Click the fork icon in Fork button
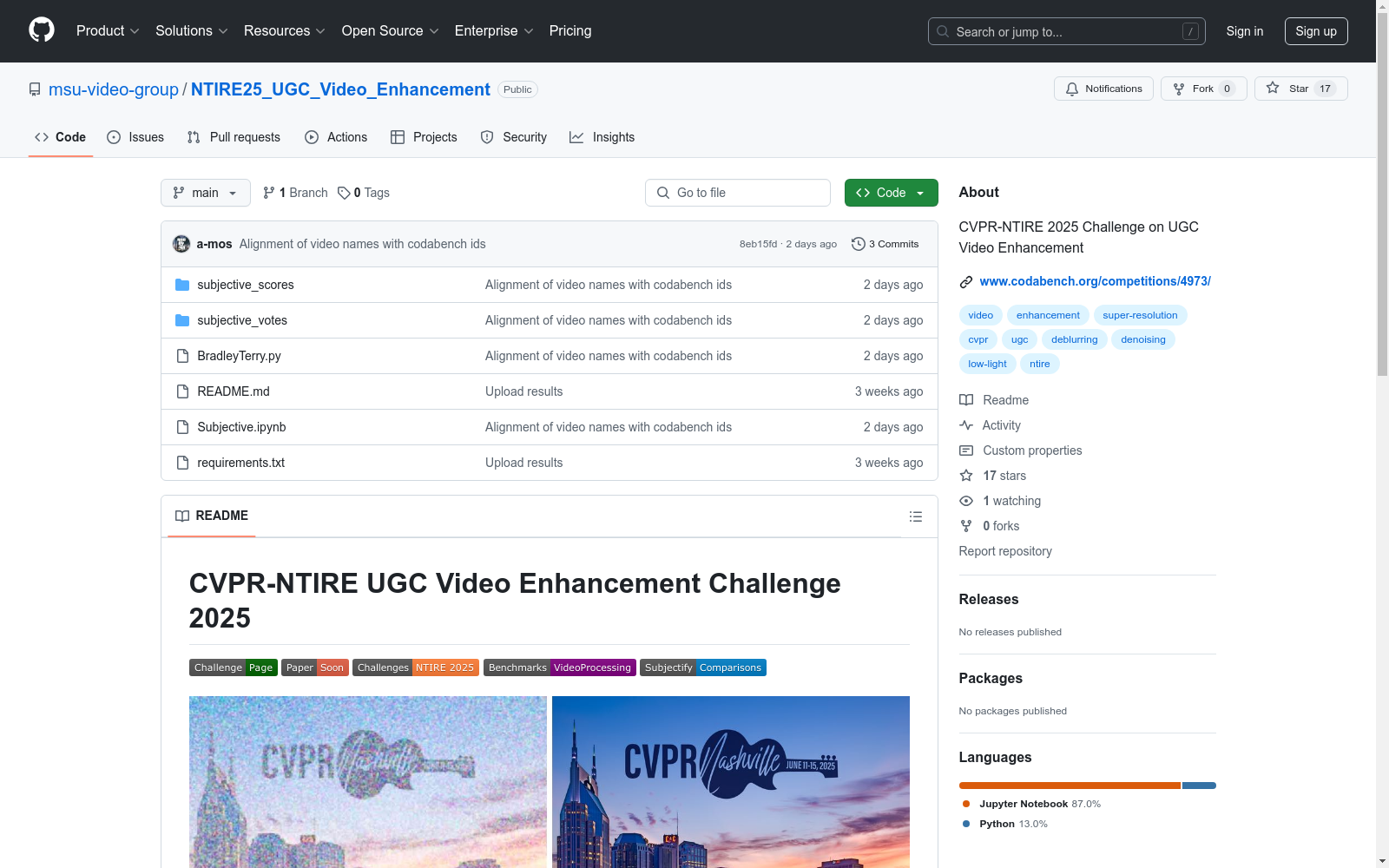Viewport: 1389px width, 868px height. (1179, 89)
